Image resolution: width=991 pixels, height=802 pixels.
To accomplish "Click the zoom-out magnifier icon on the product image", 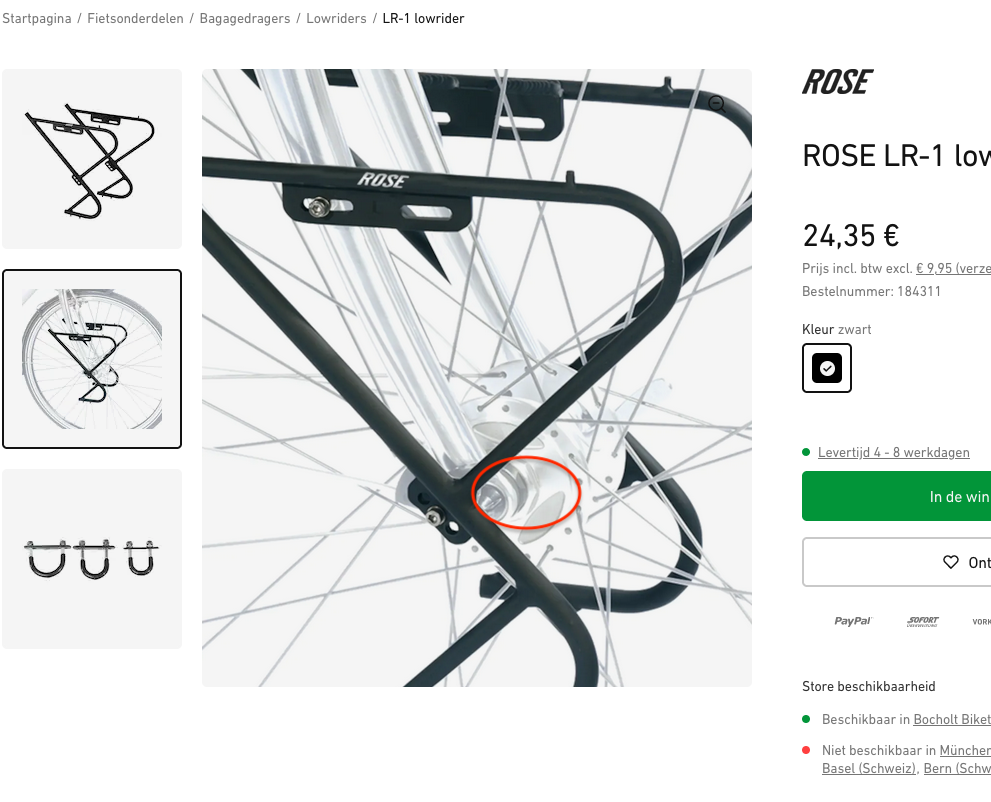I will pyautogui.click(x=716, y=103).
